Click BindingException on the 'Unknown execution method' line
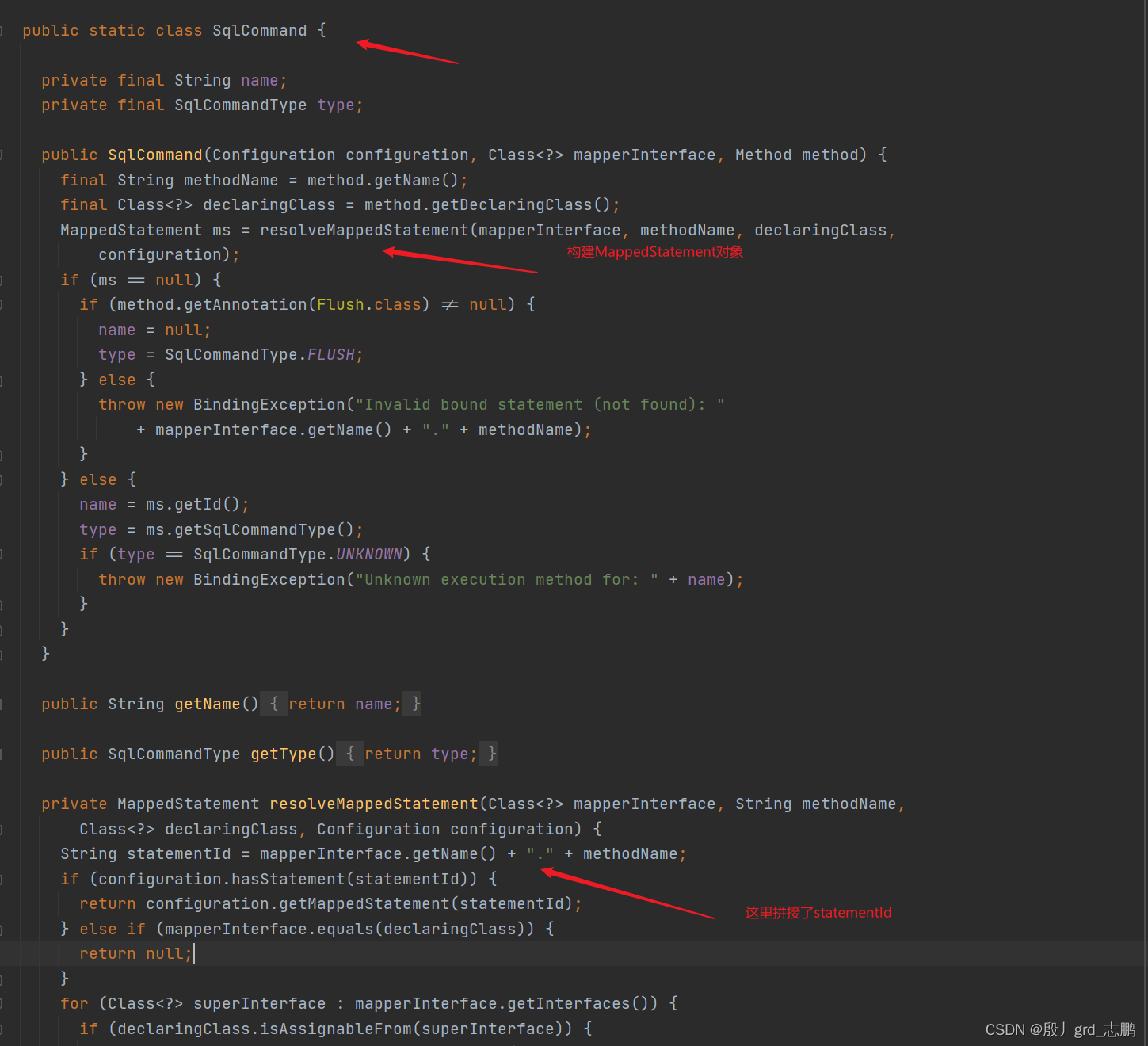1148x1046 pixels. pyautogui.click(x=269, y=579)
